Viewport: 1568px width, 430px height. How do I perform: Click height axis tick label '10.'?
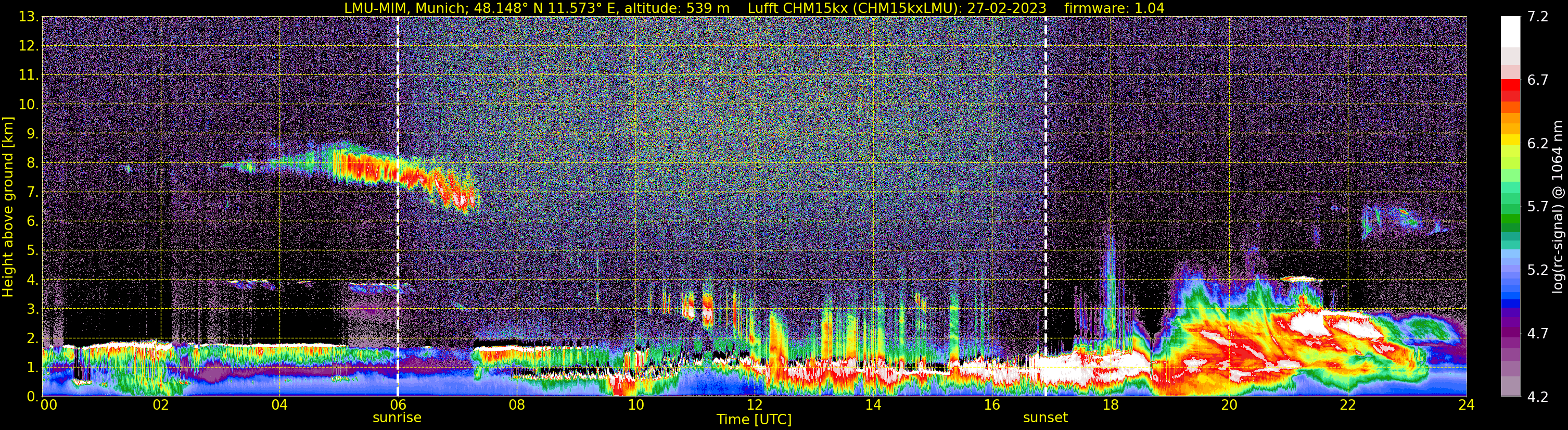pyautogui.click(x=29, y=105)
